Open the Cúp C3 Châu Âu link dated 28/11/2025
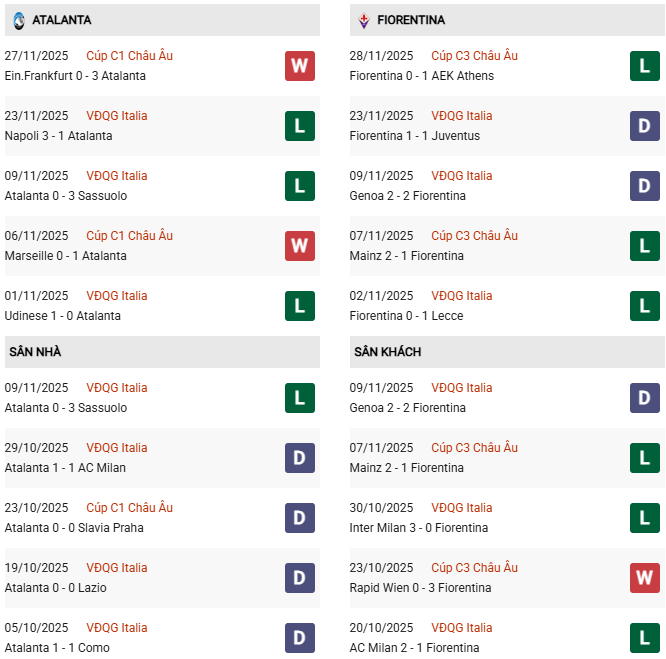666x659 pixels. pos(474,56)
